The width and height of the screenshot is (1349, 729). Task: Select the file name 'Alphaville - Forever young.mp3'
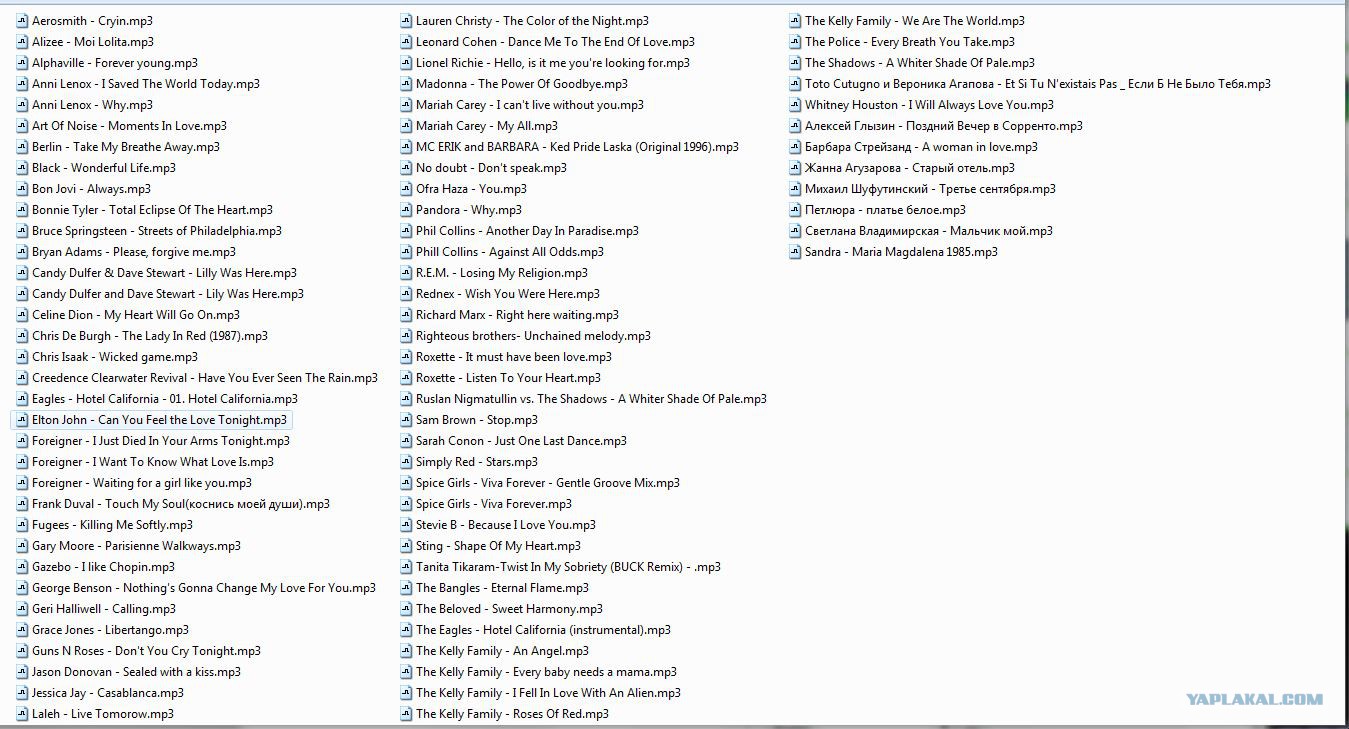[115, 63]
